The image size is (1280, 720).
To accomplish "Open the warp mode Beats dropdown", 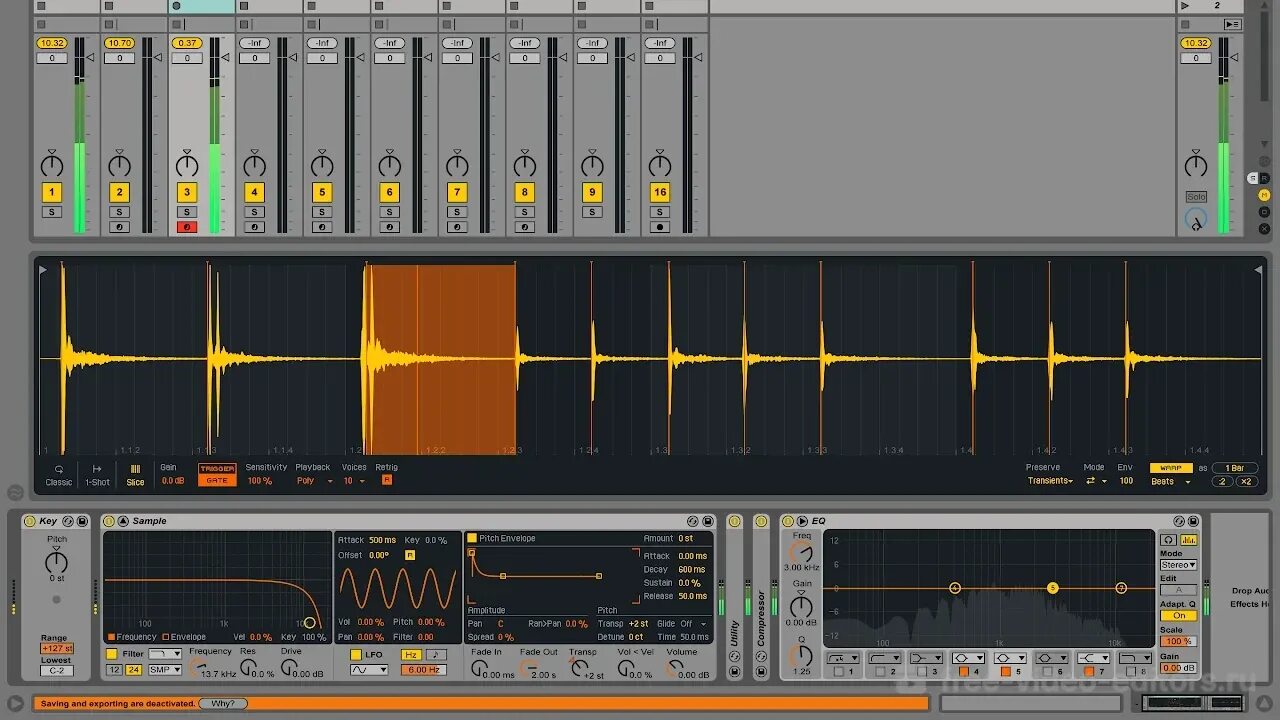I will (1170, 481).
